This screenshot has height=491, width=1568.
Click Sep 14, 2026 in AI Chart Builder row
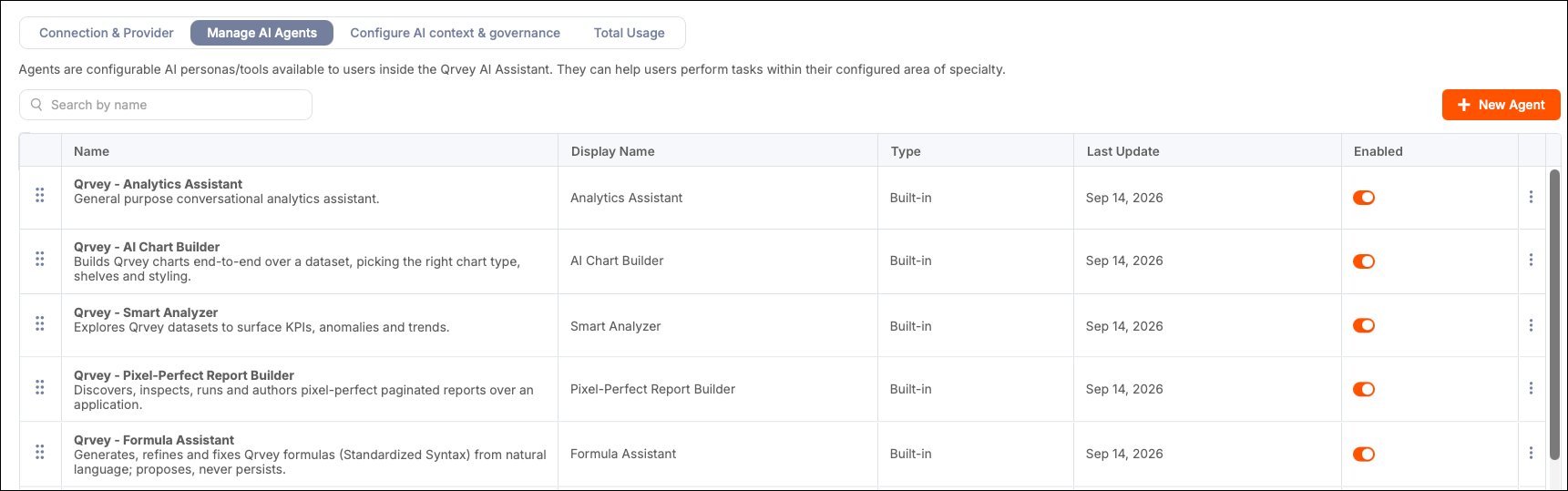click(x=1124, y=261)
